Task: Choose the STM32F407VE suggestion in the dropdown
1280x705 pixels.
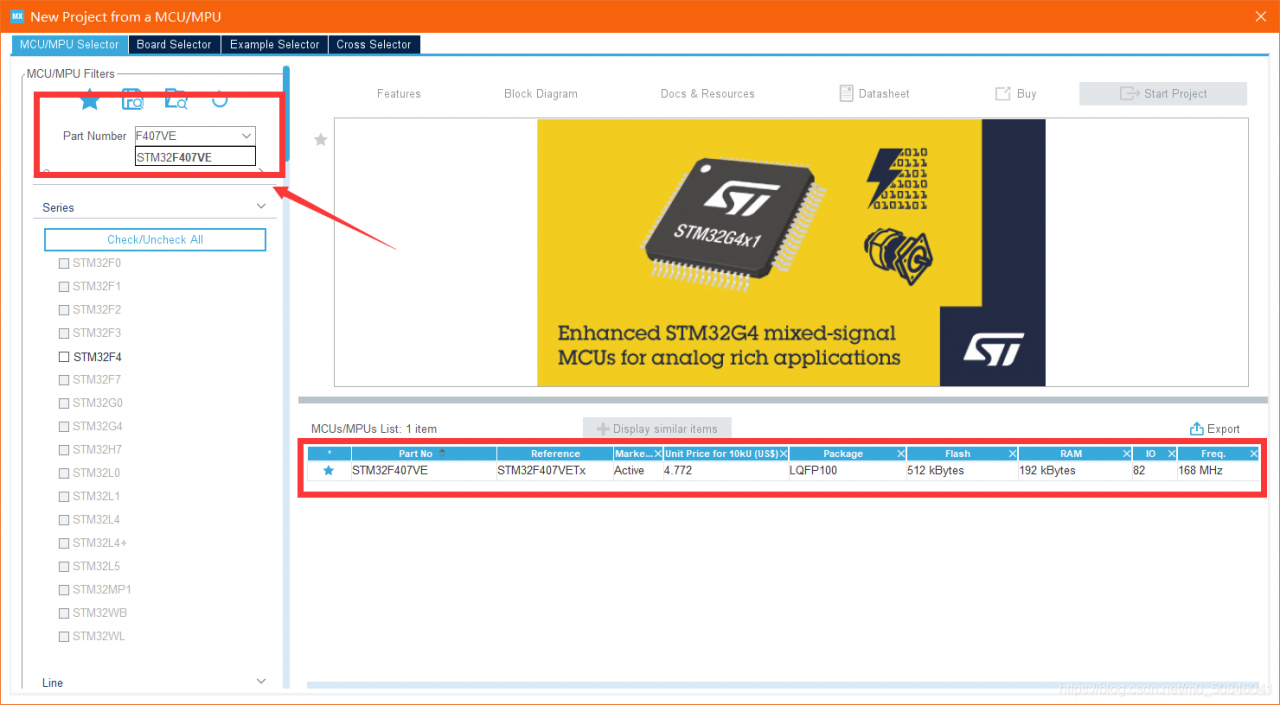Action: pyautogui.click(x=195, y=157)
